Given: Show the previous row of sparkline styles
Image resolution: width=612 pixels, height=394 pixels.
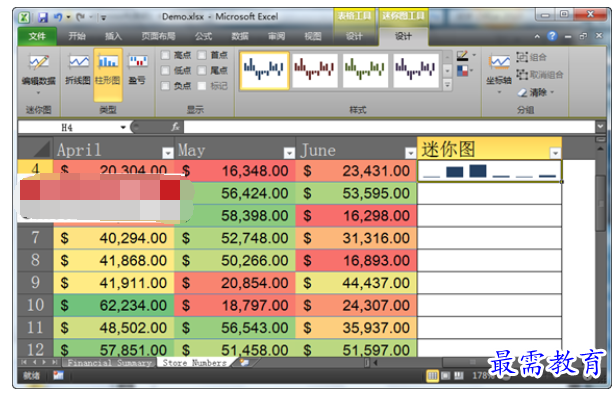Looking at the screenshot, I should 448,57.
